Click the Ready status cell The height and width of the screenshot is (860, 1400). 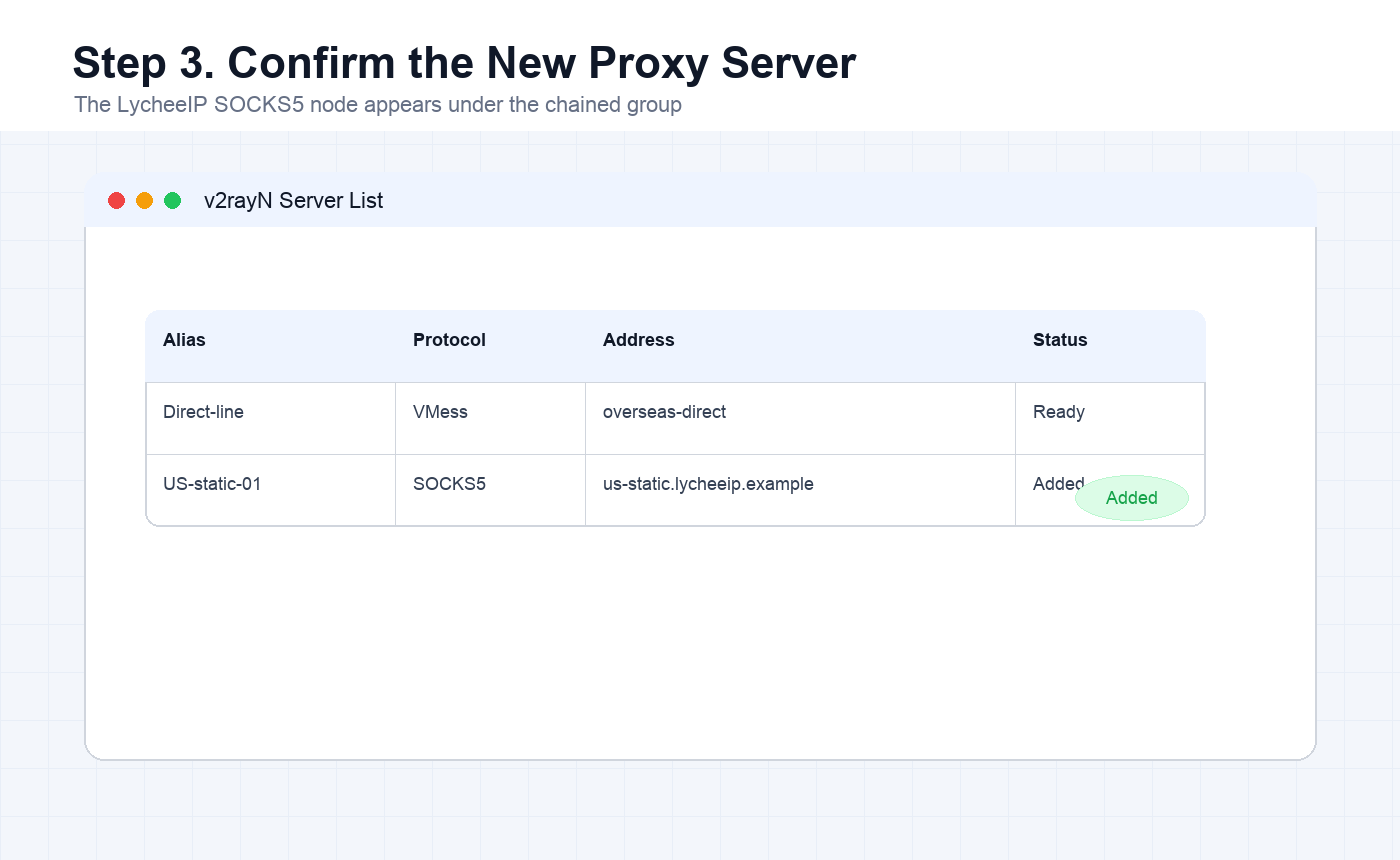tap(1110, 418)
